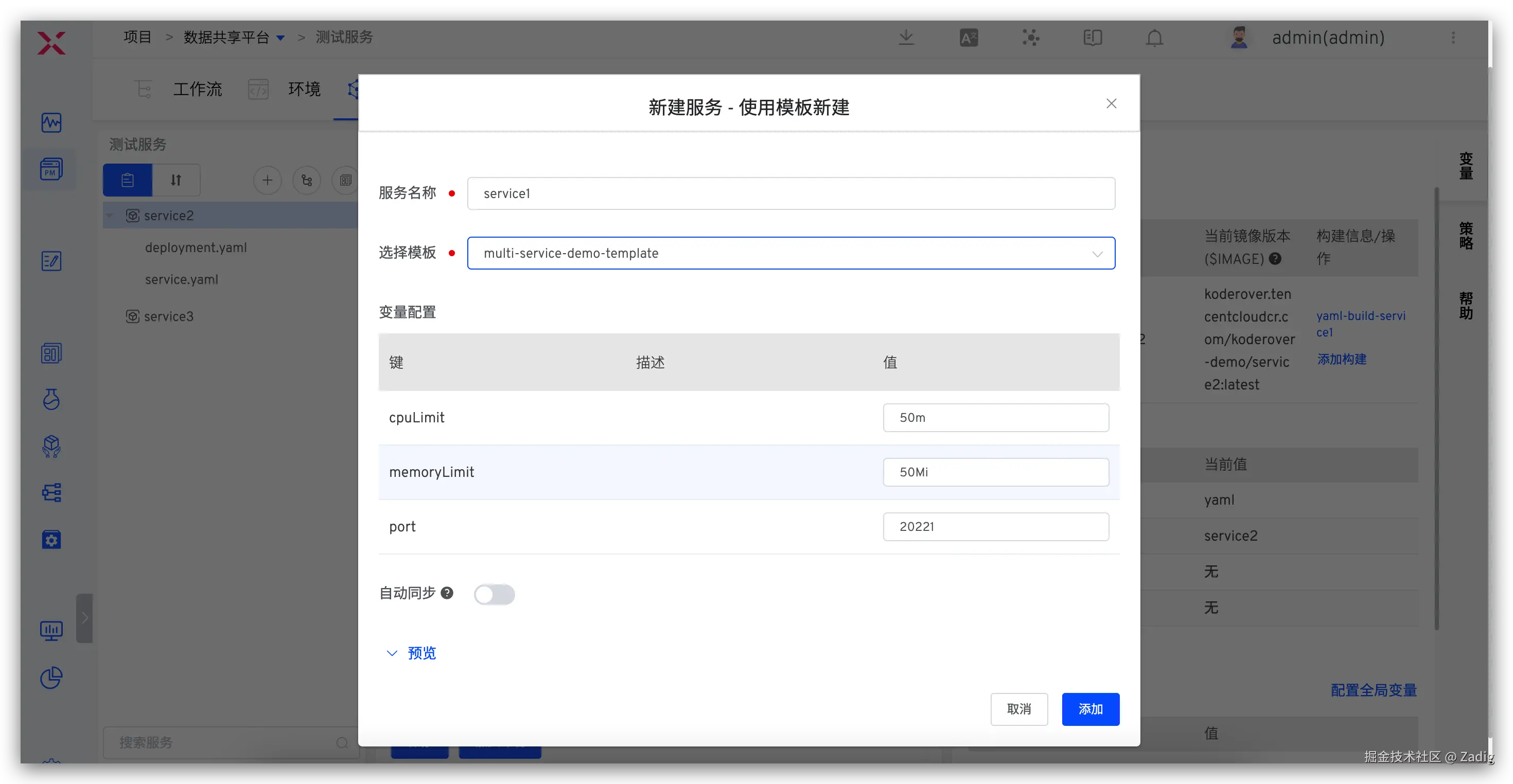The height and width of the screenshot is (784, 1513).
Task: Open the 选择模板 dropdown
Action: 790,253
